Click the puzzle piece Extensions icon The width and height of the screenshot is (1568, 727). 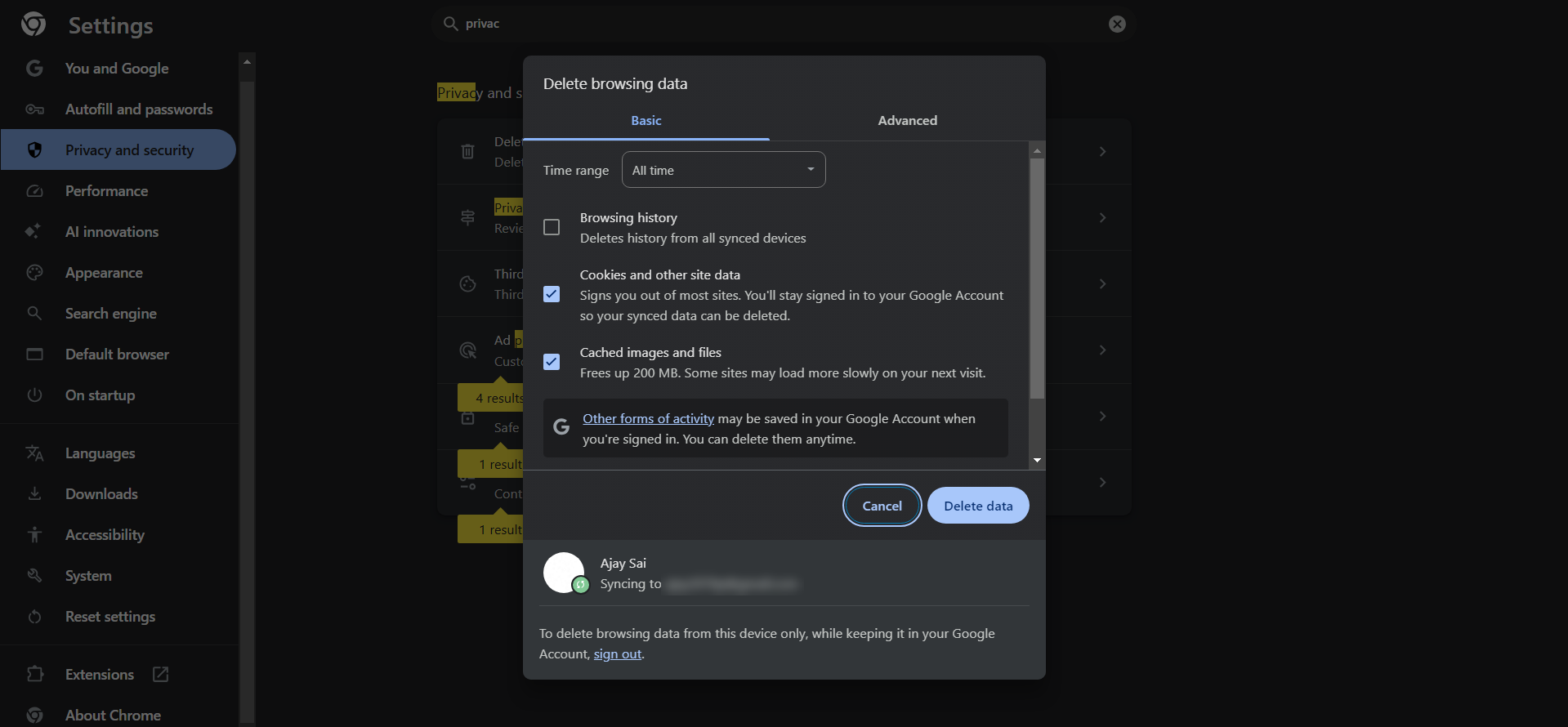point(34,675)
